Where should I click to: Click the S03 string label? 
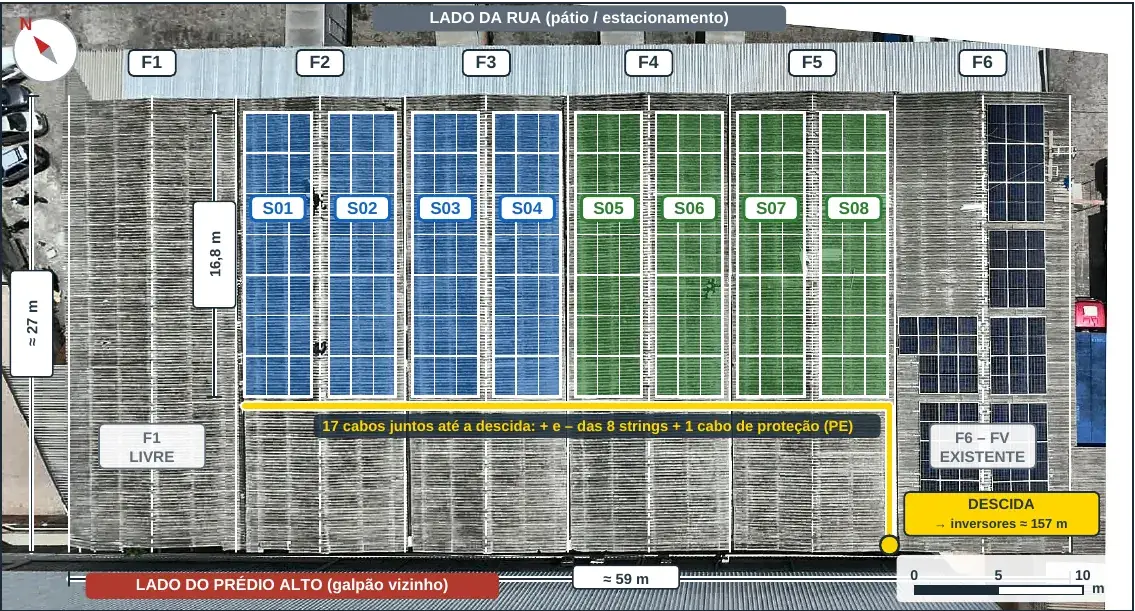click(x=445, y=208)
